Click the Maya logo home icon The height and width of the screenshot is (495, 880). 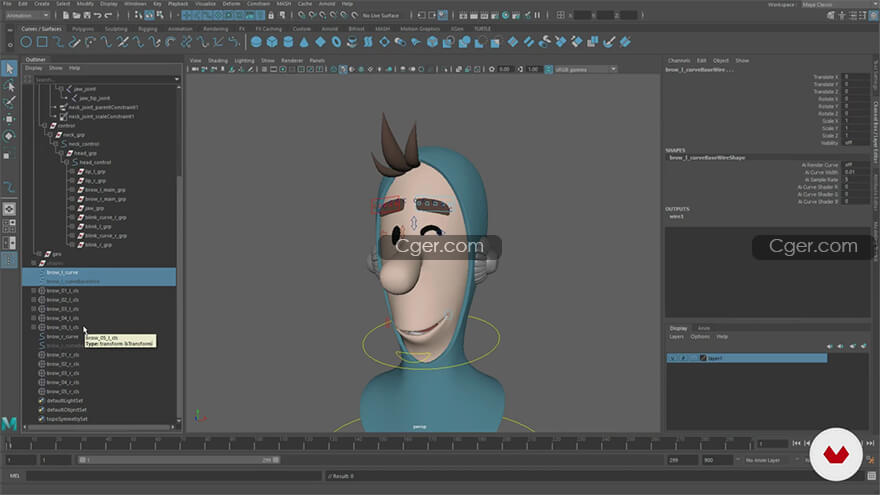pos(9,424)
